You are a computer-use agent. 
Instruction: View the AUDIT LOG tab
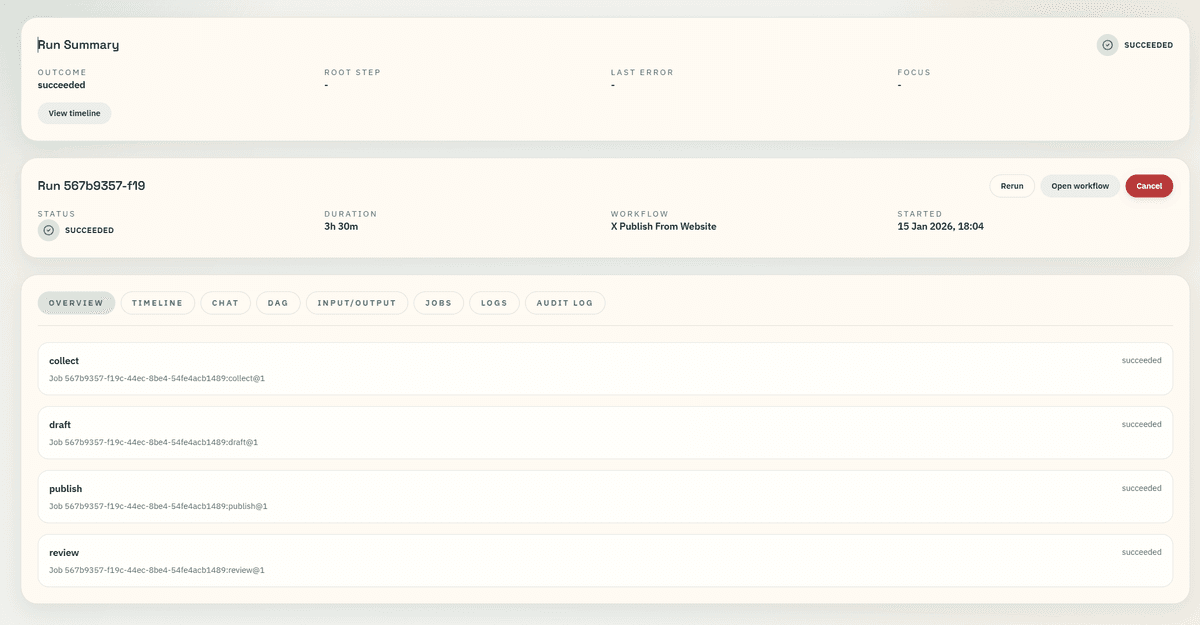(x=564, y=302)
